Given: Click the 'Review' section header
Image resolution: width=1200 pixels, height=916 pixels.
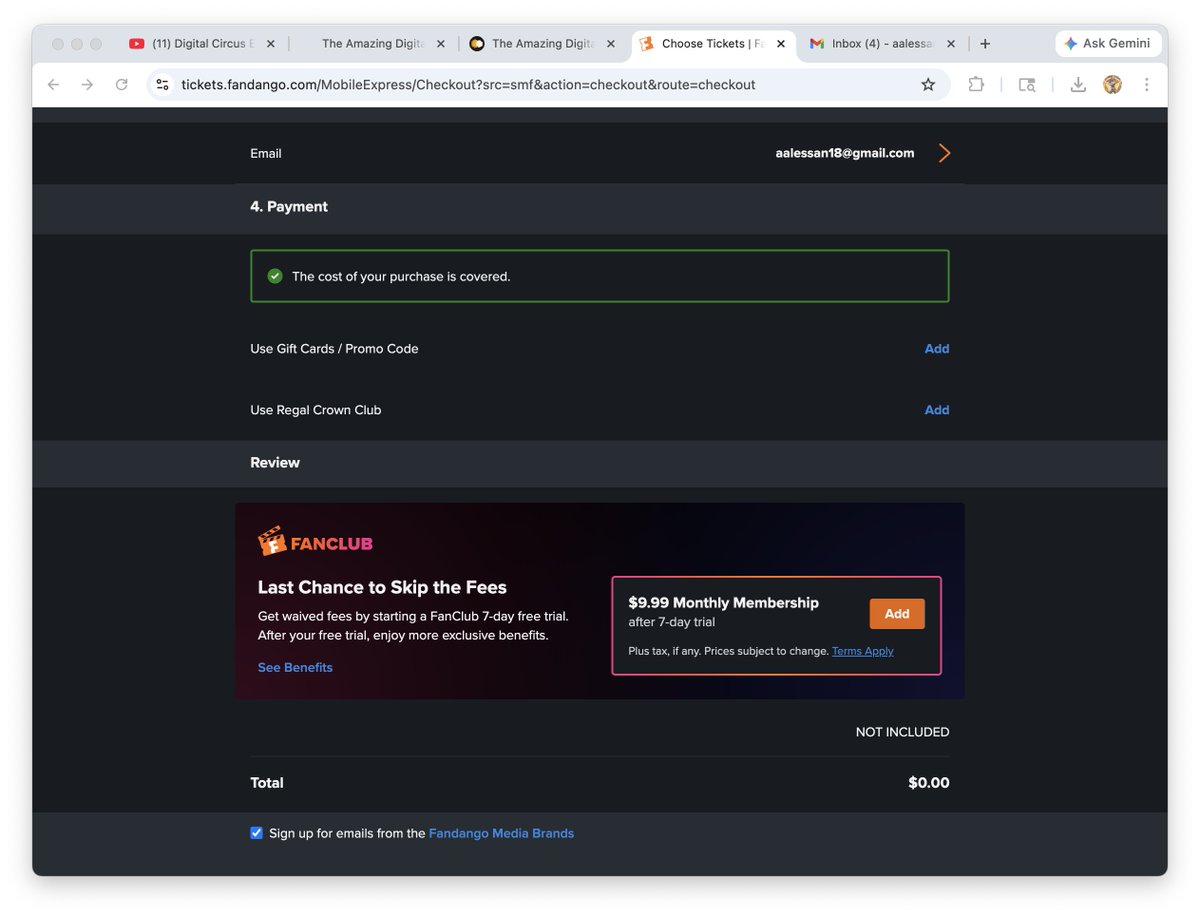Looking at the screenshot, I should [x=275, y=462].
